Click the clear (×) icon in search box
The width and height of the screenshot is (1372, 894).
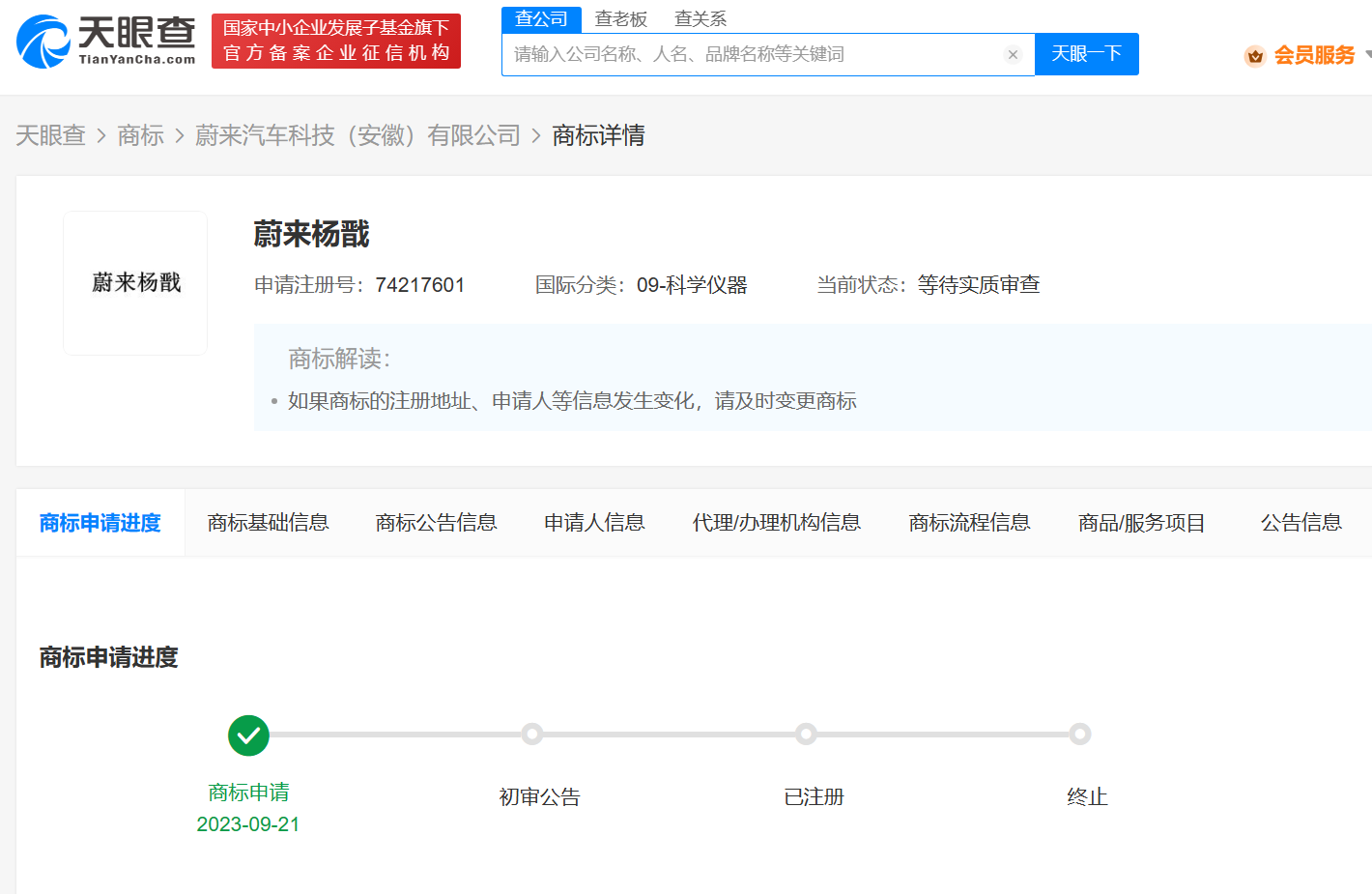[1013, 55]
